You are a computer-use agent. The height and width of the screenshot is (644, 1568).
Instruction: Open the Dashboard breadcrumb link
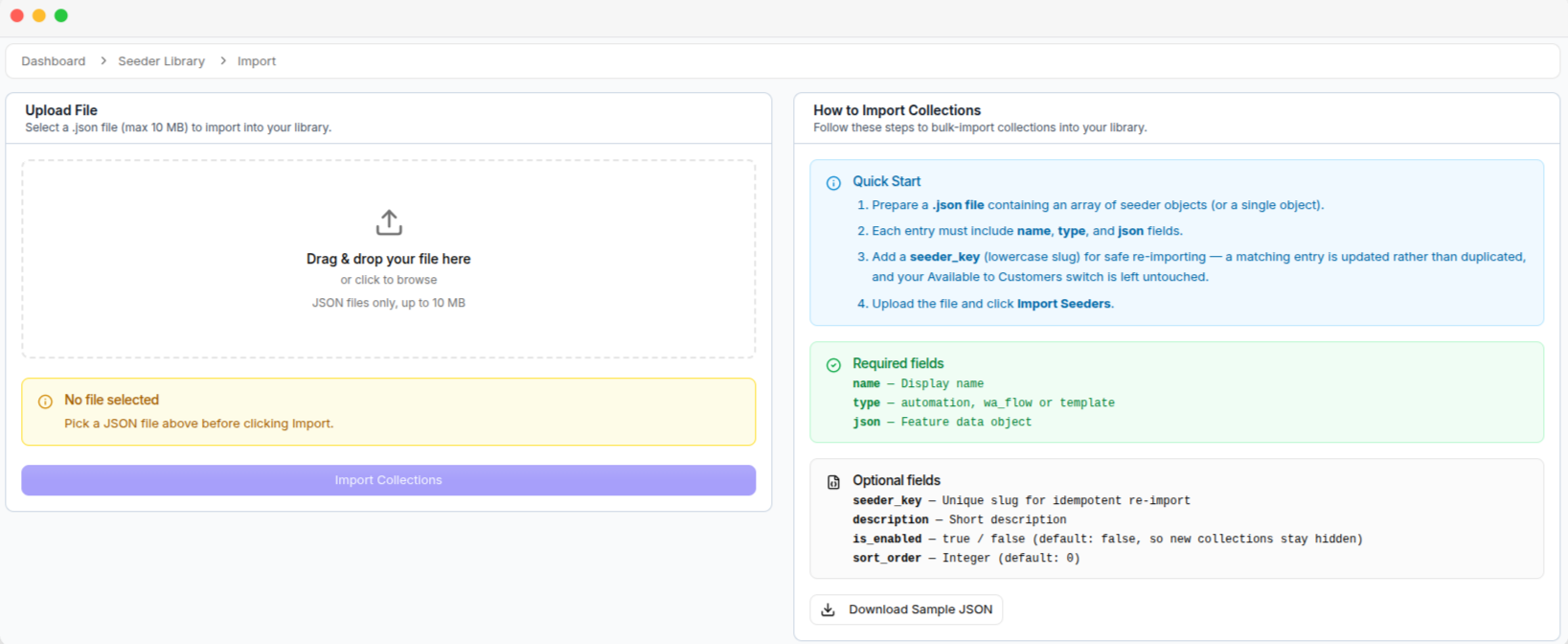54,61
